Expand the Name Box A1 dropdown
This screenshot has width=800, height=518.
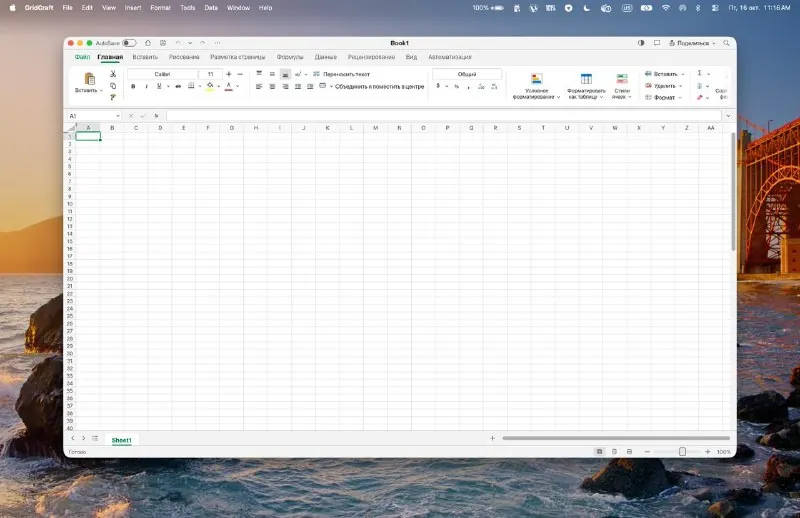118,116
